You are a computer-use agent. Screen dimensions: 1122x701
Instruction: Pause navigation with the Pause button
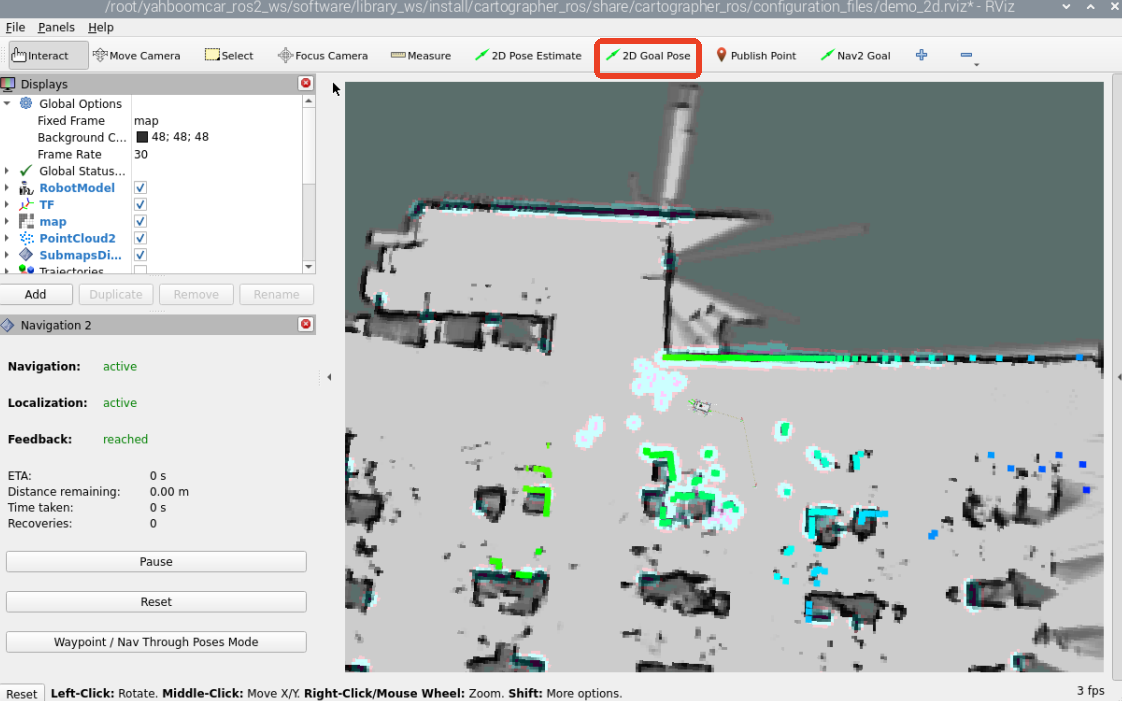click(x=156, y=562)
